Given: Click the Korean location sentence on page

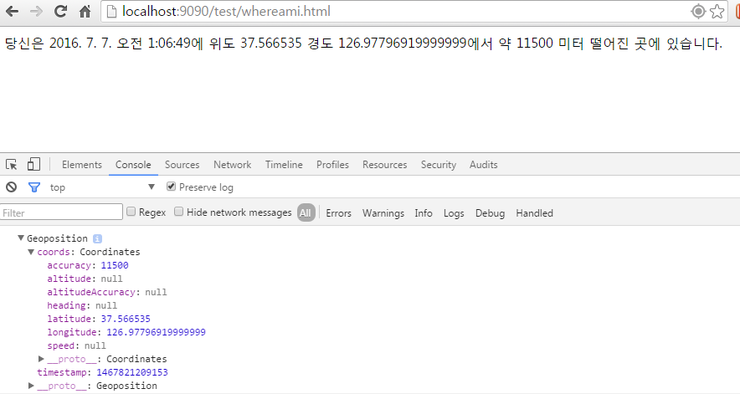Looking at the screenshot, I should click(x=363, y=43).
